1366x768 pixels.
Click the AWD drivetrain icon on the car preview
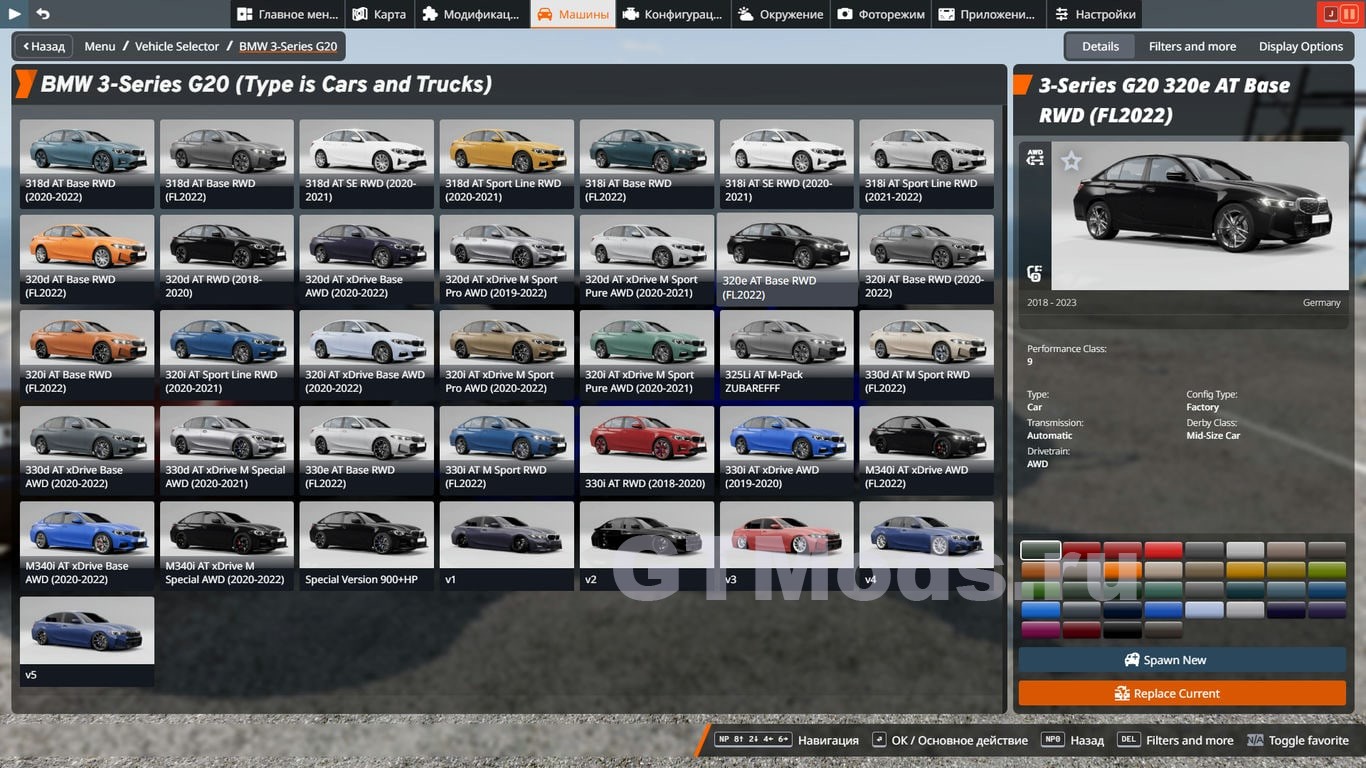click(1035, 157)
